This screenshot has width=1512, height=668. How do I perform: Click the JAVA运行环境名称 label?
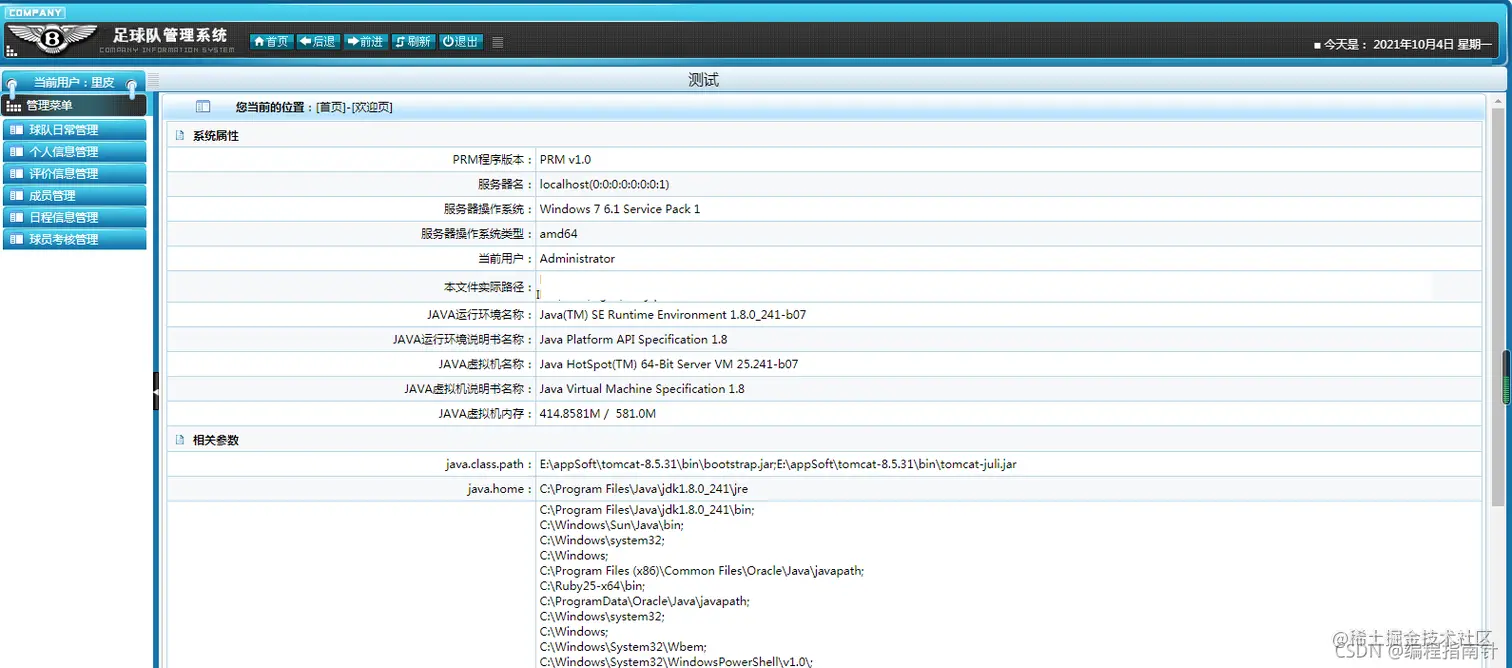pos(480,315)
